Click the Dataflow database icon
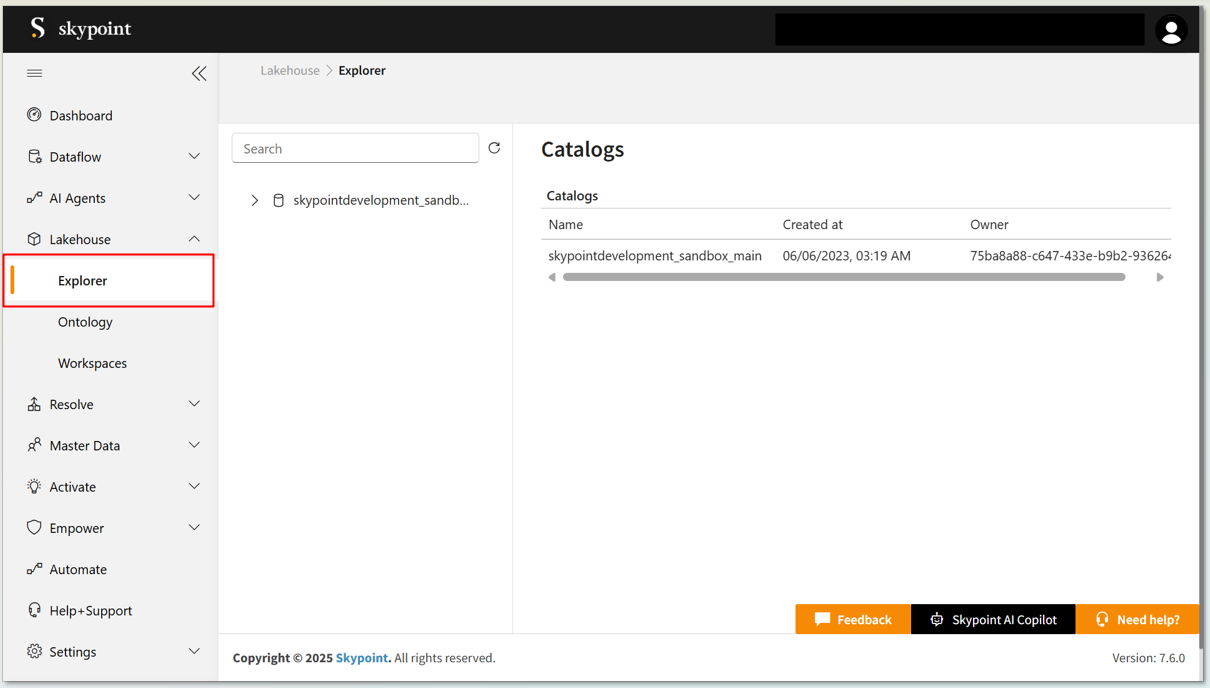 (x=34, y=156)
